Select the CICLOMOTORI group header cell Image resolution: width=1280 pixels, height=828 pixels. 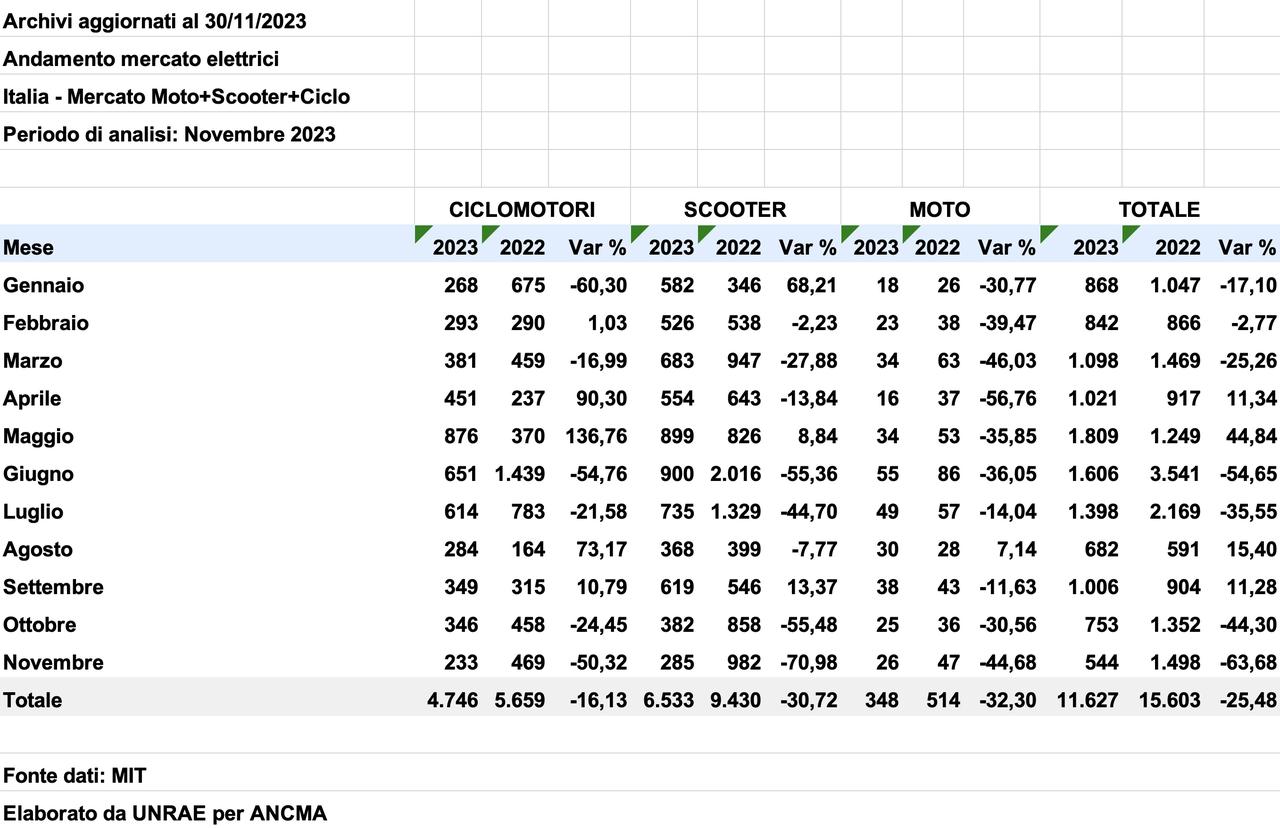tap(522, 210)
